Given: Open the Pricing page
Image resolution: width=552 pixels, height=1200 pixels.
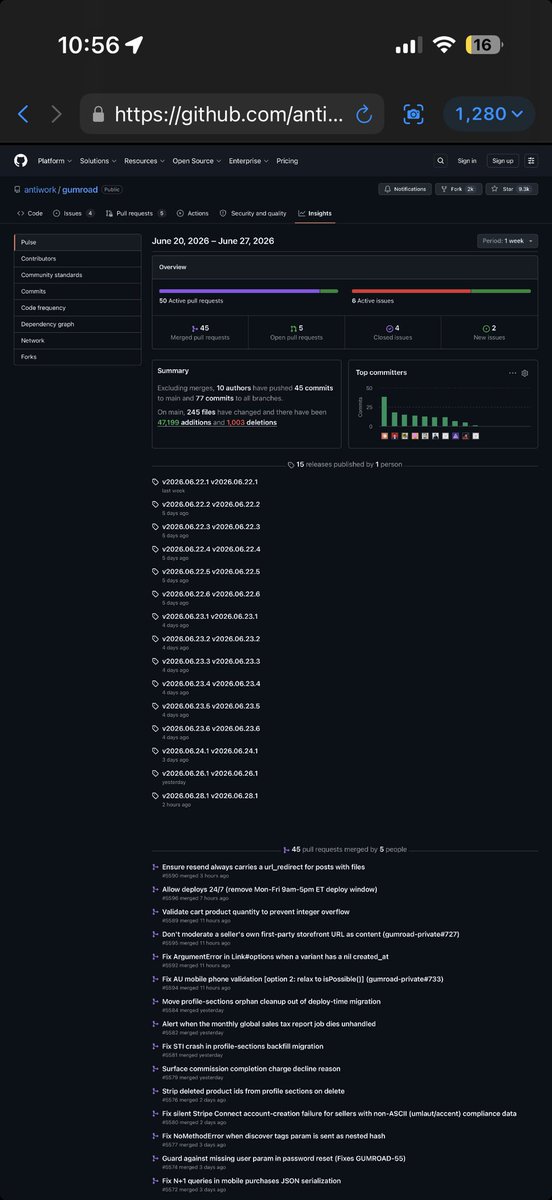Looking at the screenshot, I should pos(287,160).
